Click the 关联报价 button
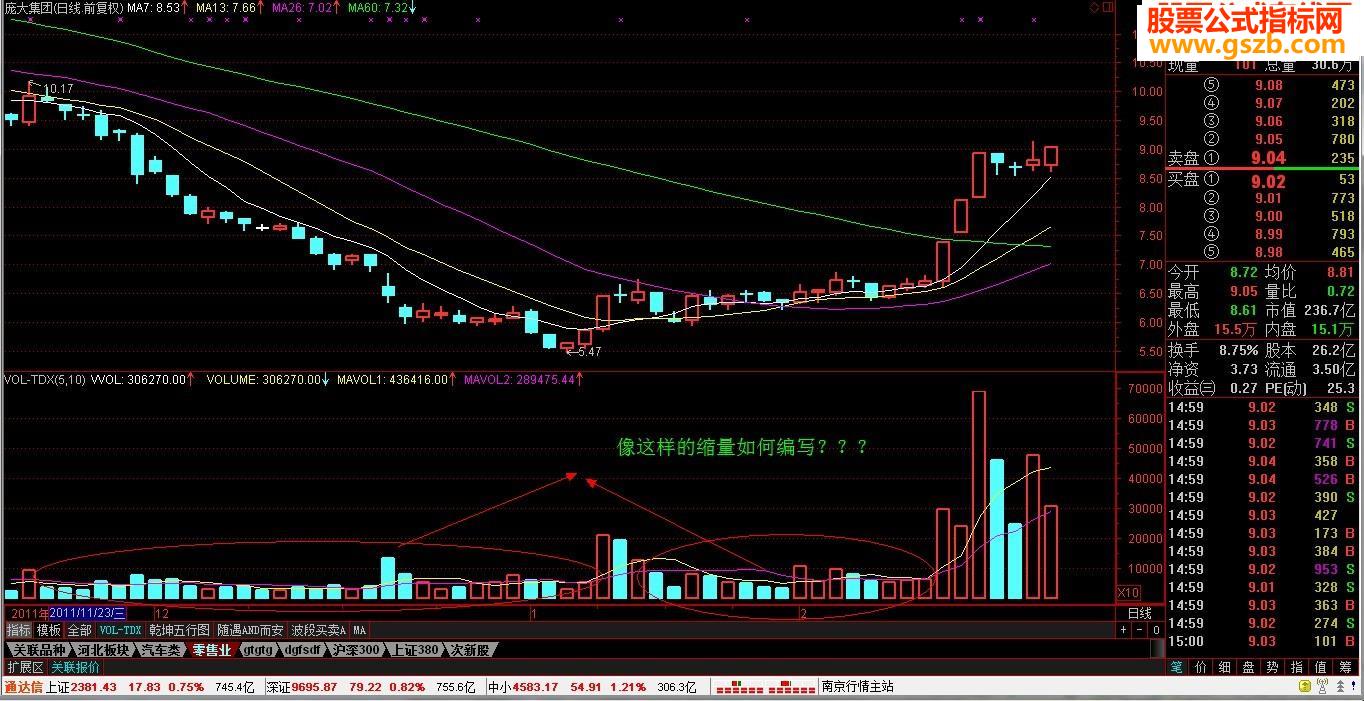This screenshot has height=701, width=1364. tap(75, 667)
